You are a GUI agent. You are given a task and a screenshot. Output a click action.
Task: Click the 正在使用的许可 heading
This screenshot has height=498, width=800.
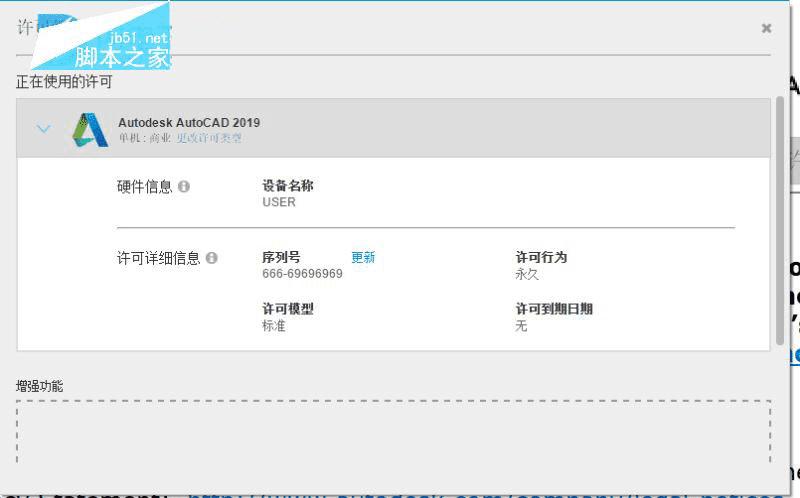point(64,82)
